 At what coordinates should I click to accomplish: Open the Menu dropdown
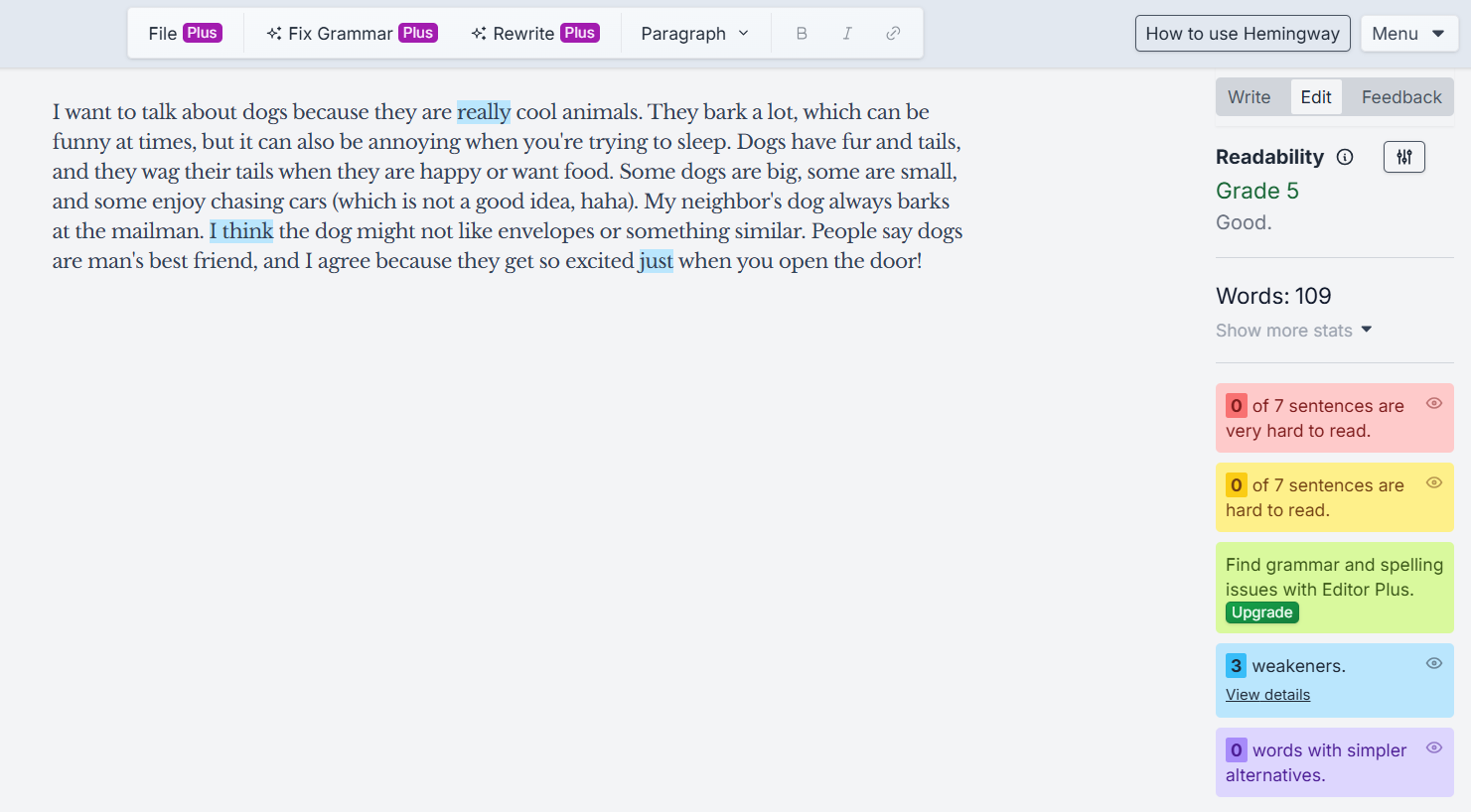1409,33
